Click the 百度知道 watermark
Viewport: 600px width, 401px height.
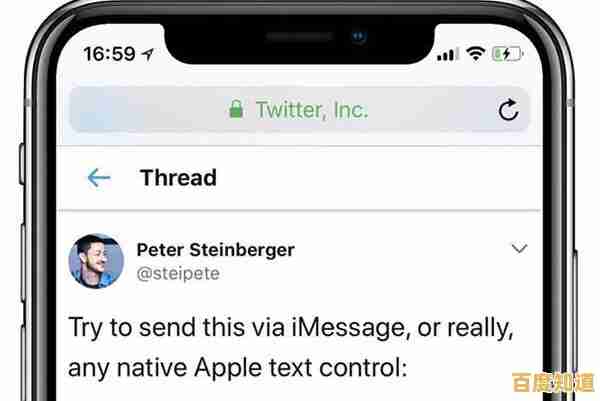pos(552,381)
